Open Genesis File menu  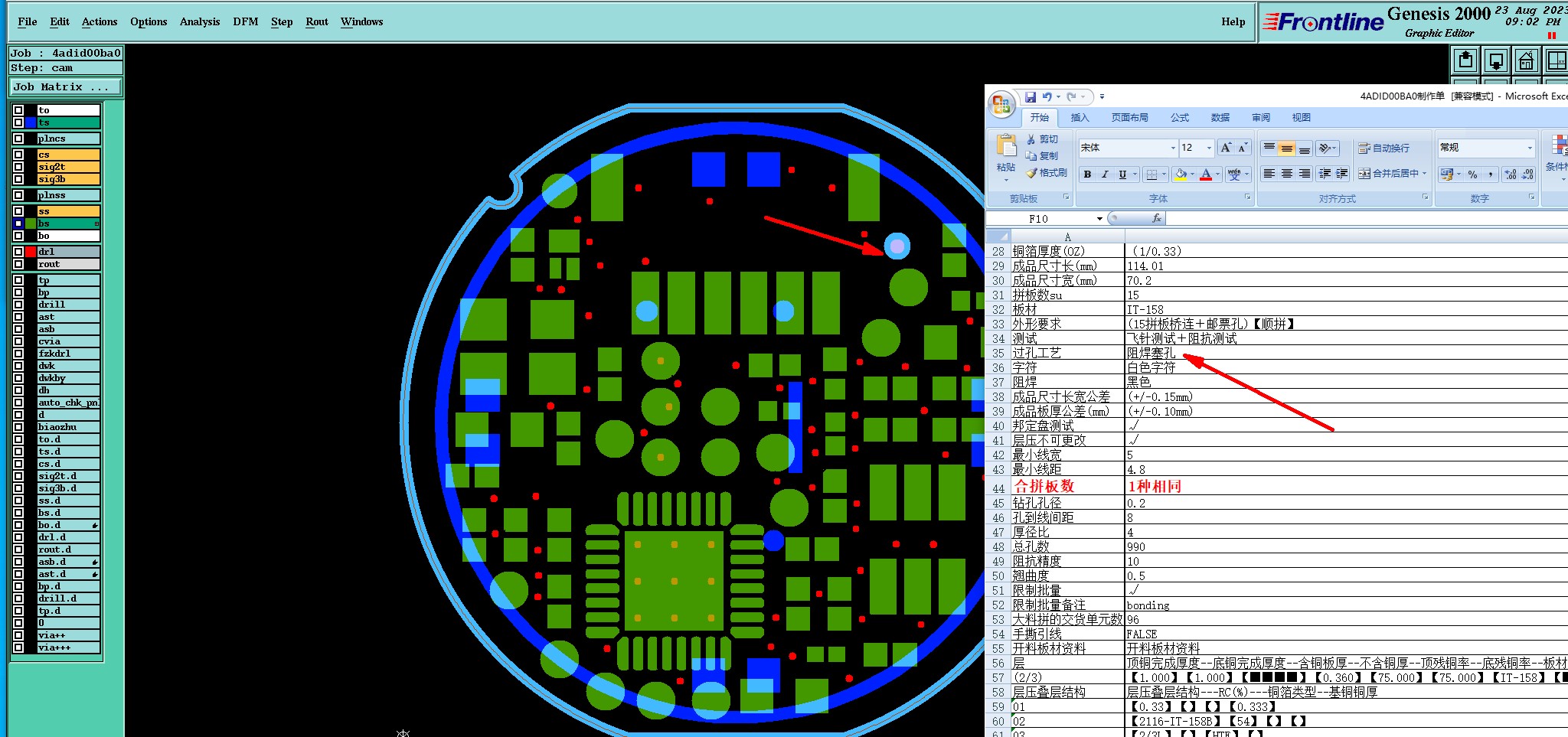pyautogui.click(x=28, y=21)
